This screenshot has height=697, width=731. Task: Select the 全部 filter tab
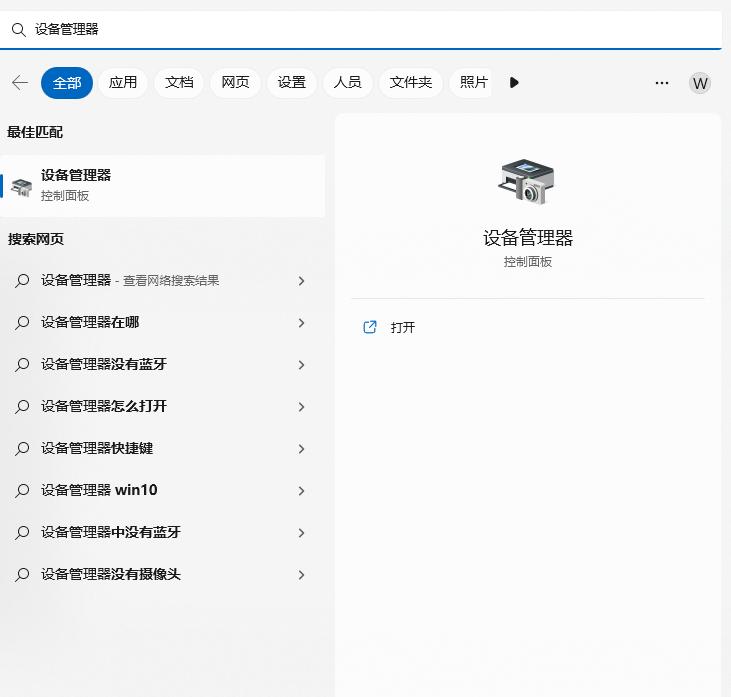click(67, 83)
